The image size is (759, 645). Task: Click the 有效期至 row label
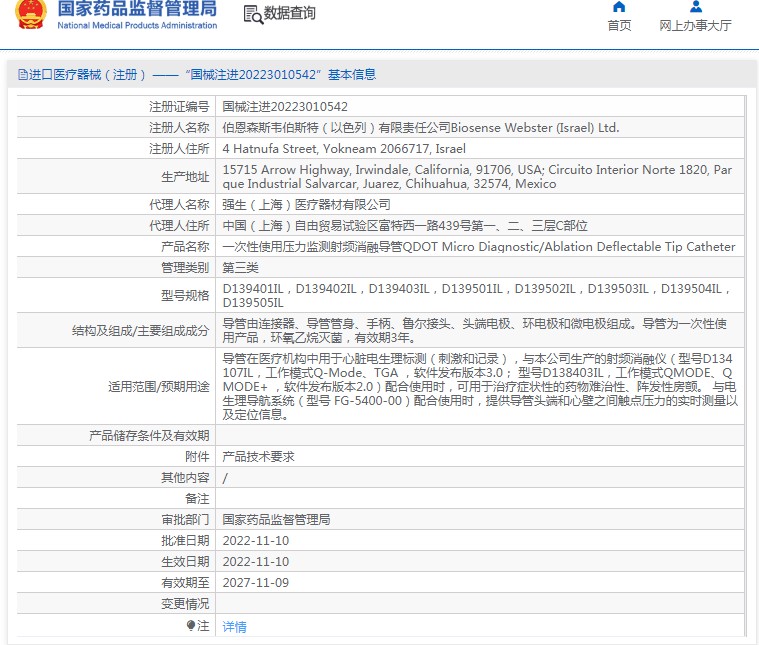185,583
